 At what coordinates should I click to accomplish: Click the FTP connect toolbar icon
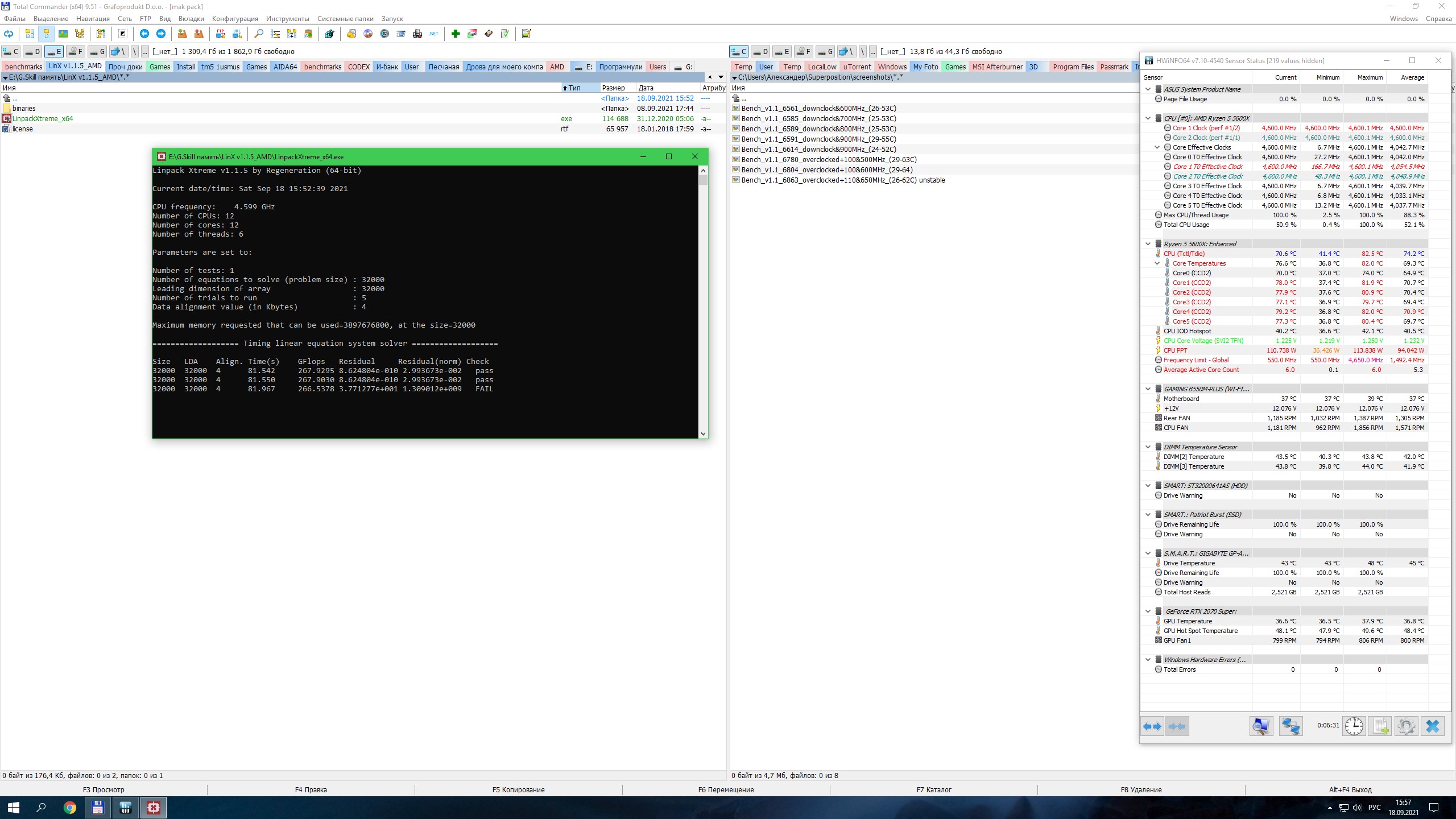pyautogui.click(x=221, y=34)
